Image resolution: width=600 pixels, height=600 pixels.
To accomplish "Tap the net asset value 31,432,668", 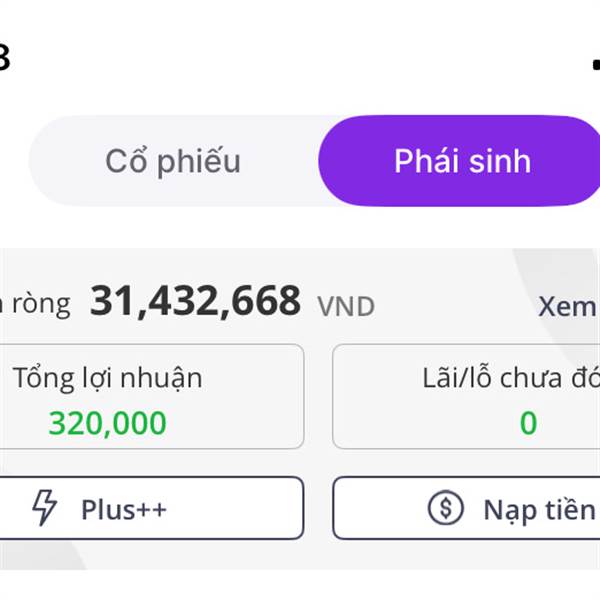I will pos(195,302).
